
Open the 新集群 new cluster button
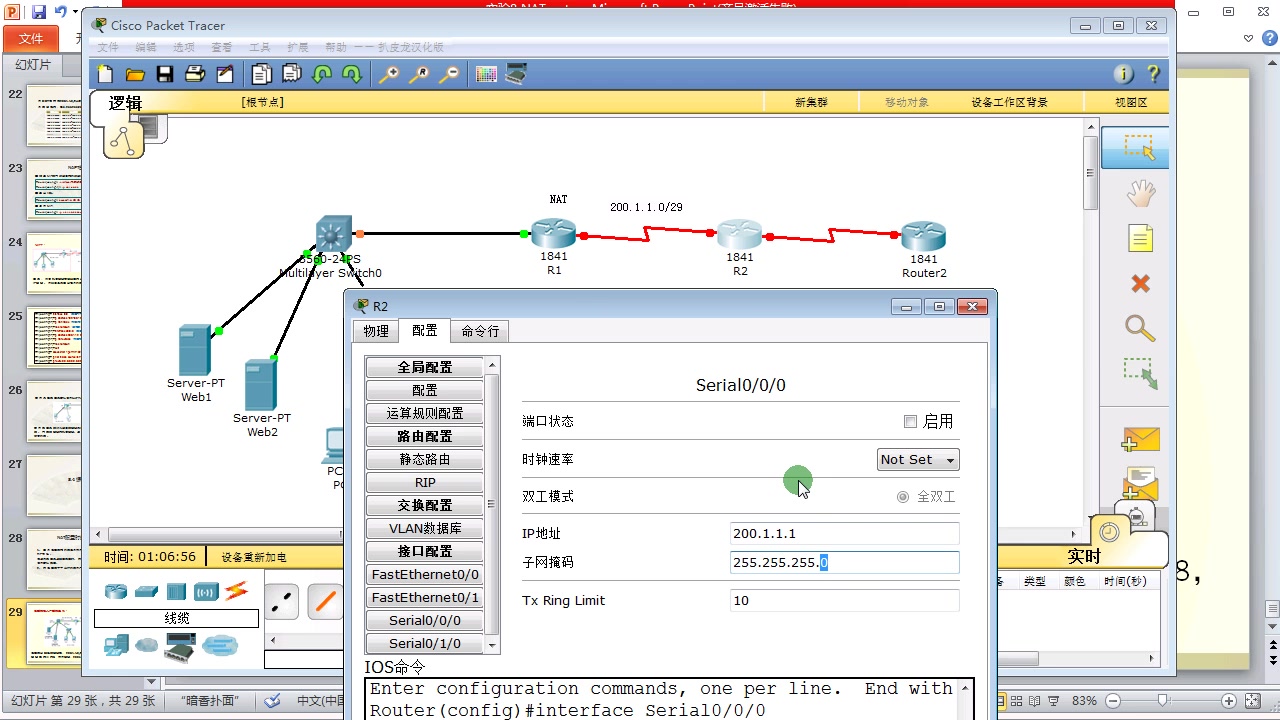[x=811, y=102]
